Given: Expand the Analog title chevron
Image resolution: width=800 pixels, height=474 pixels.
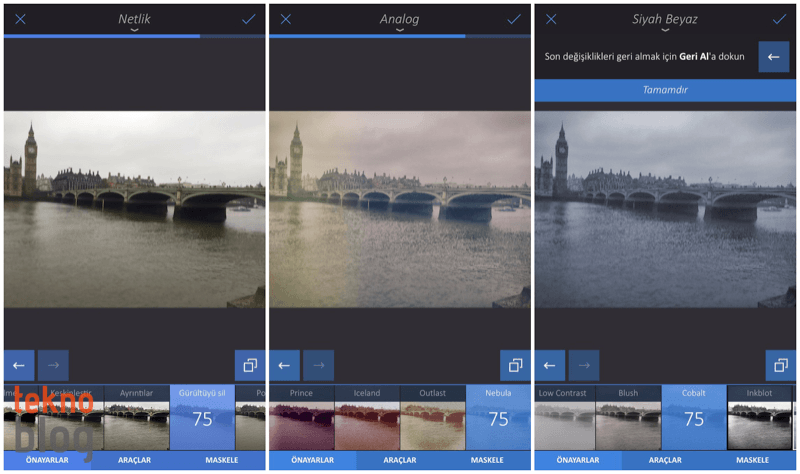Looking at the screenshot, I should coord(399,31).
